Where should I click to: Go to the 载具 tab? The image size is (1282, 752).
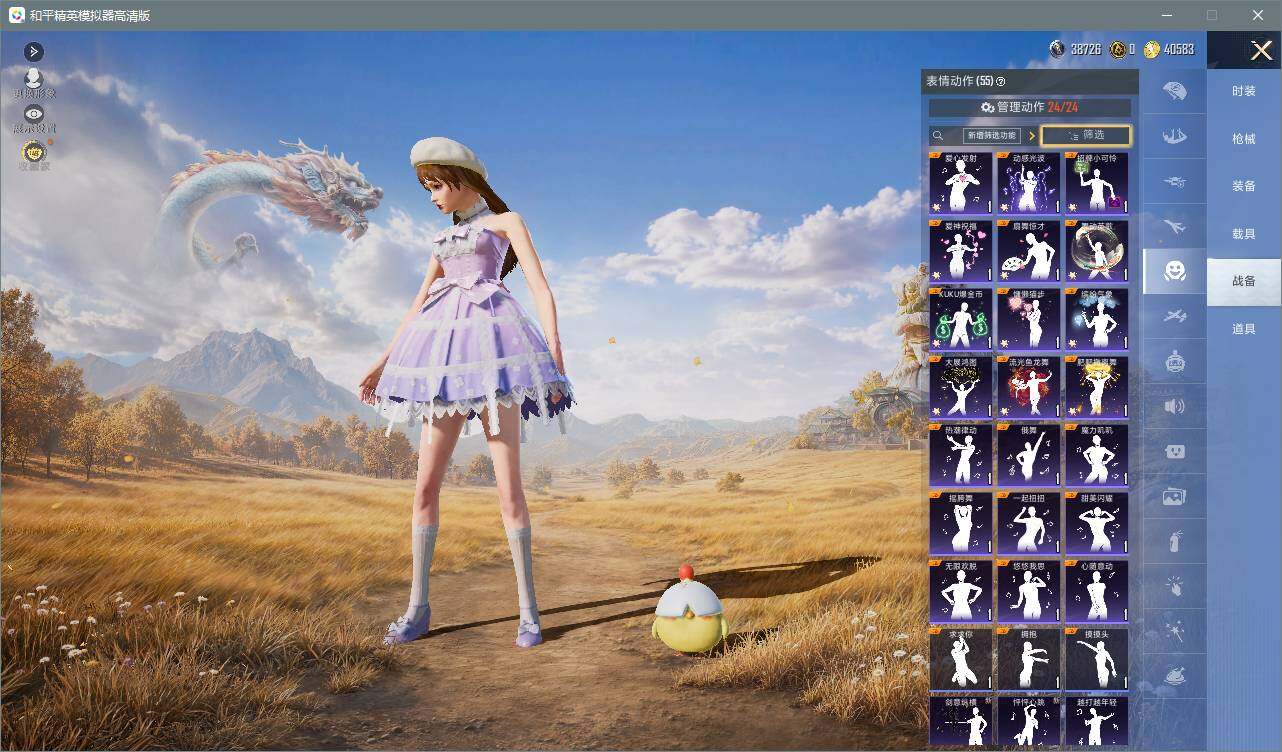click(1244, 234)
